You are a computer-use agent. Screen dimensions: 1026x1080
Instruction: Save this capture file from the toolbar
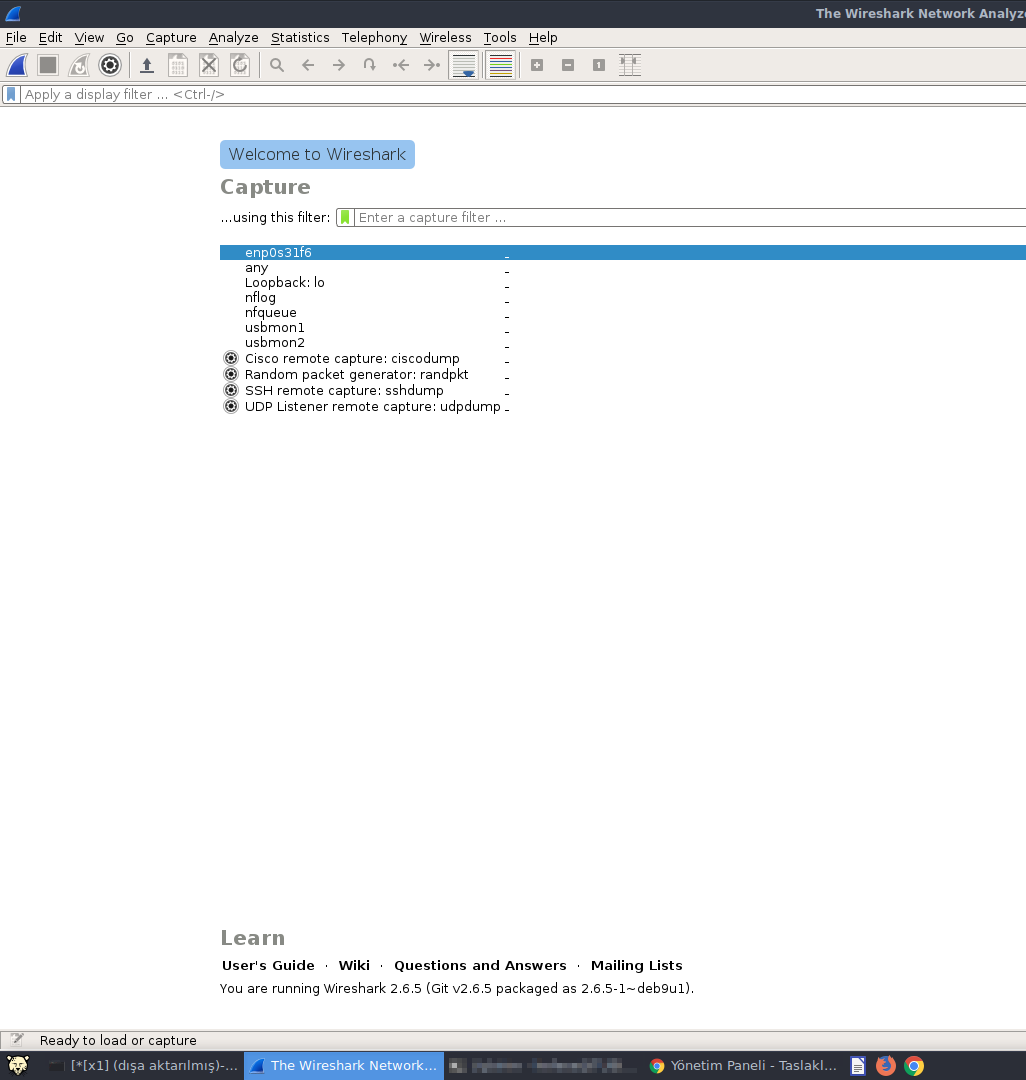(178, 65)
